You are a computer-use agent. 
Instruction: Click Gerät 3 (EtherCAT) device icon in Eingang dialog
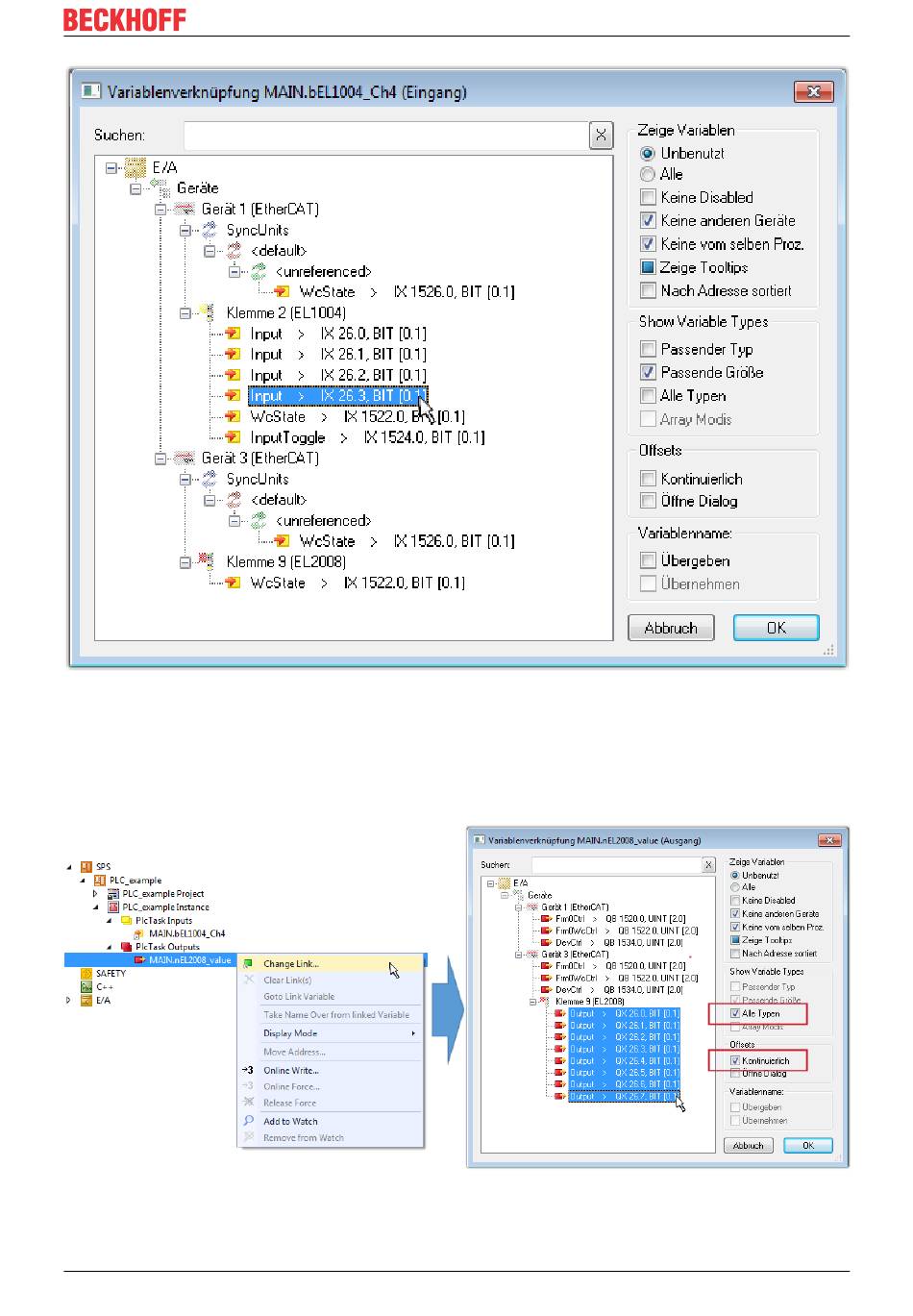(185, 459)
